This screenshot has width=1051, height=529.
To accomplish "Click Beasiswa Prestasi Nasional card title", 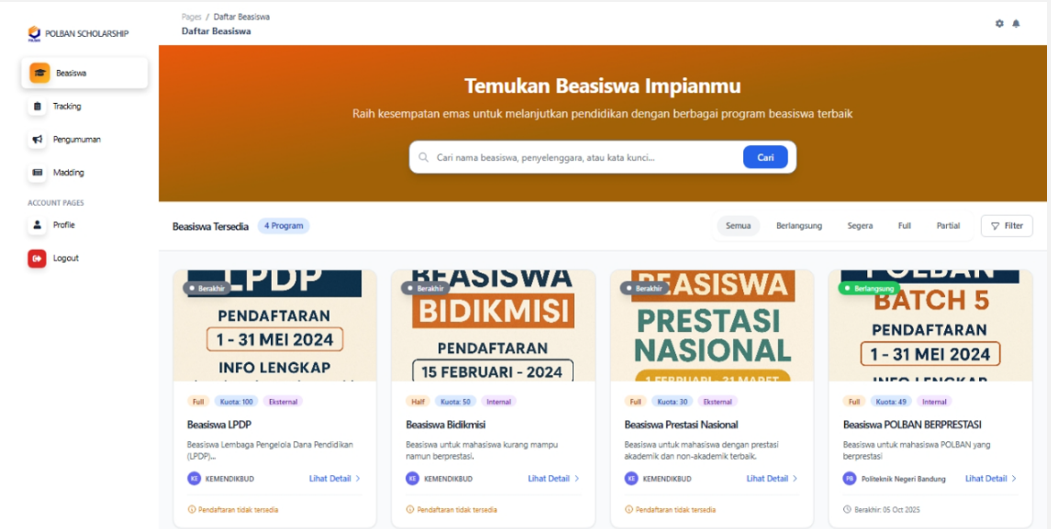I will 681,424.
